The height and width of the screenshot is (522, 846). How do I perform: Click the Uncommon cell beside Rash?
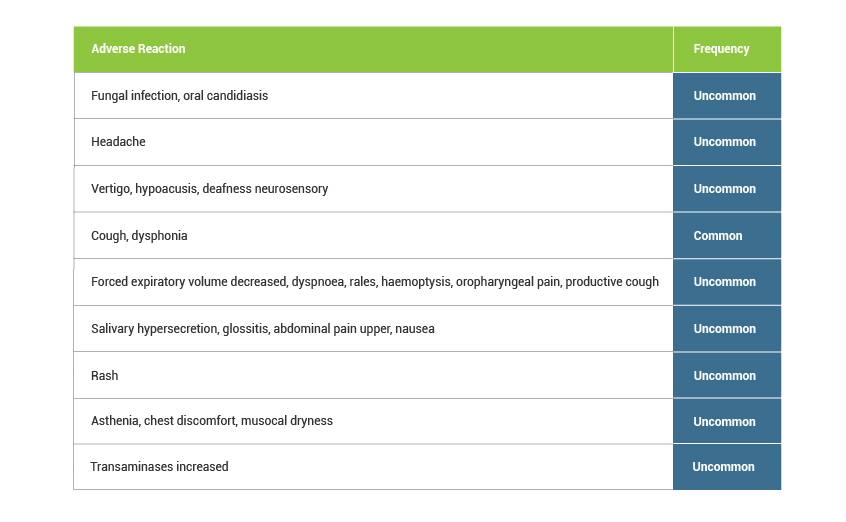pos(727,375)
